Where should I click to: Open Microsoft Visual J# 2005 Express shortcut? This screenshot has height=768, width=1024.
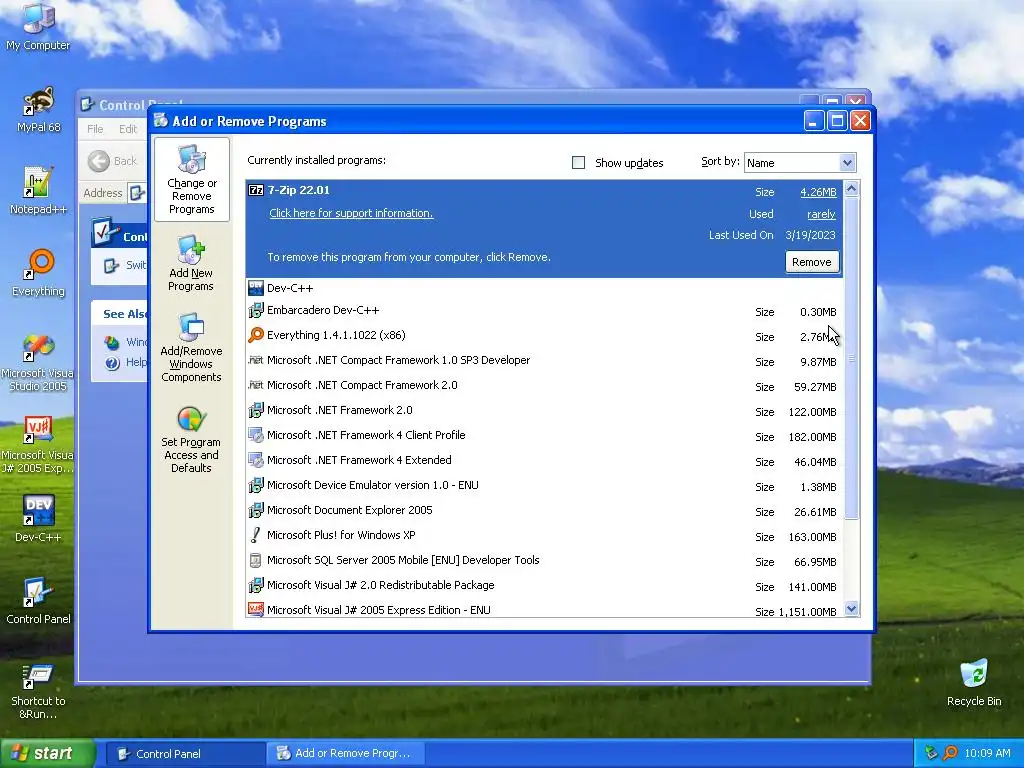coord(38,444)
